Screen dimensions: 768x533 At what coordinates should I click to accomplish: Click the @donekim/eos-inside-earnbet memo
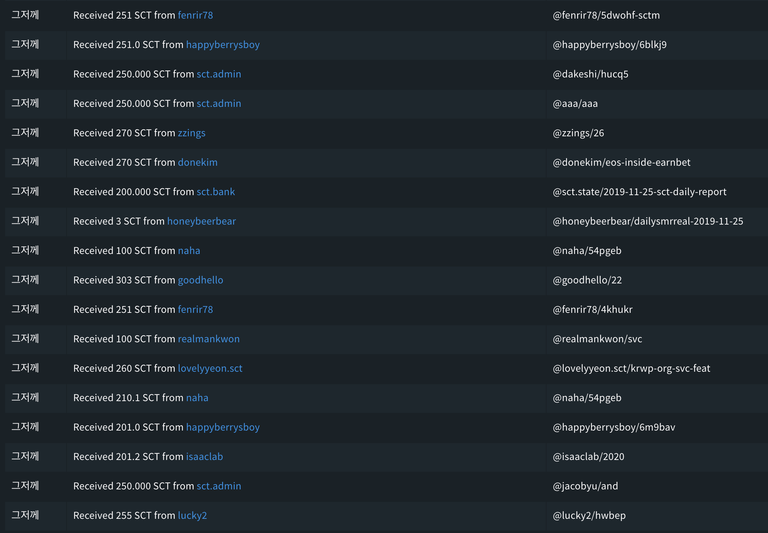[x=621, y=162]
